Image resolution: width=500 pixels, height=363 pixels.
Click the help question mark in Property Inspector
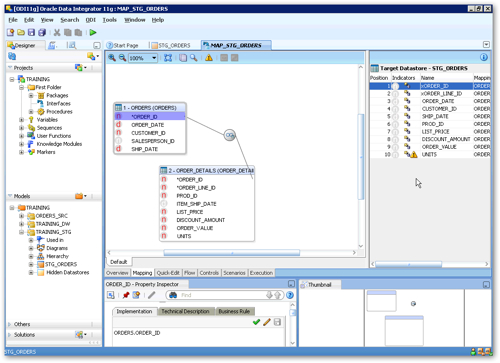[x=290, y=295]
